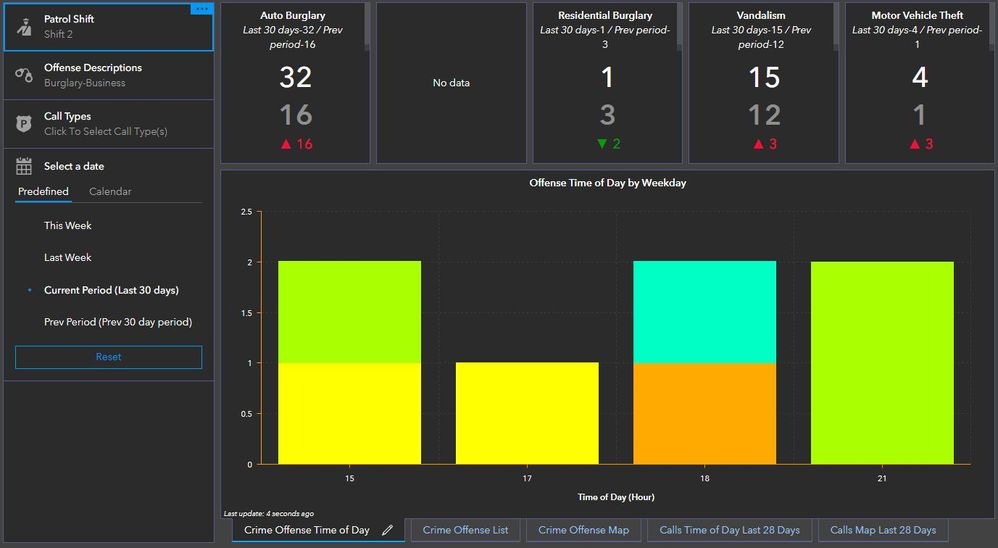998x548 pixels.
Task: Click the Last update timestamp text
Action: [269, 514]
